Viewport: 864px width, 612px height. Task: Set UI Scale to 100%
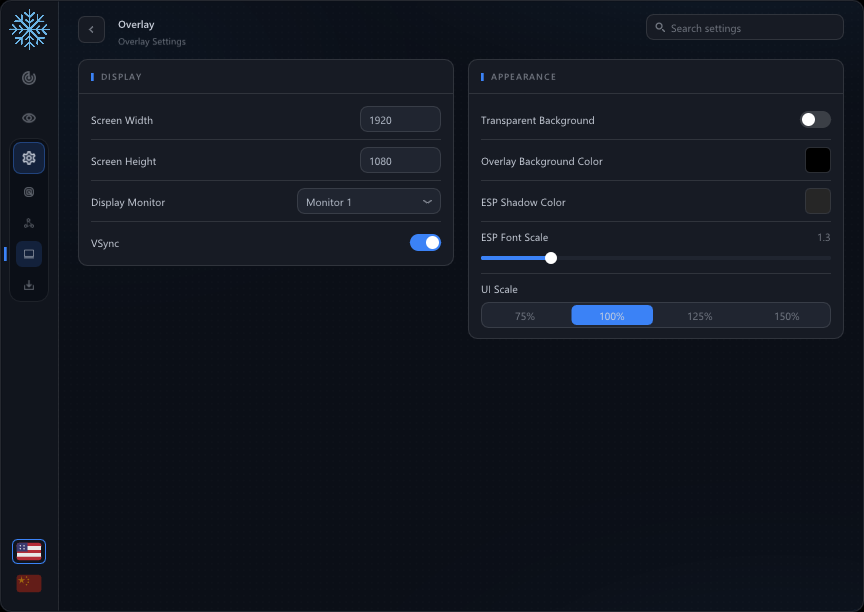612,316
